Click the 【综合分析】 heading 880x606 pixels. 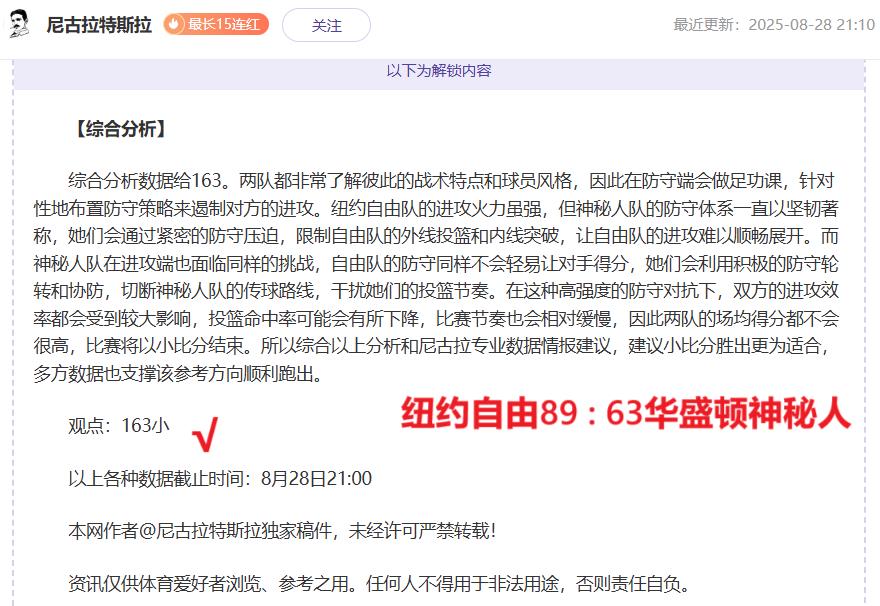pyautogui.click(x=121, y=129)
